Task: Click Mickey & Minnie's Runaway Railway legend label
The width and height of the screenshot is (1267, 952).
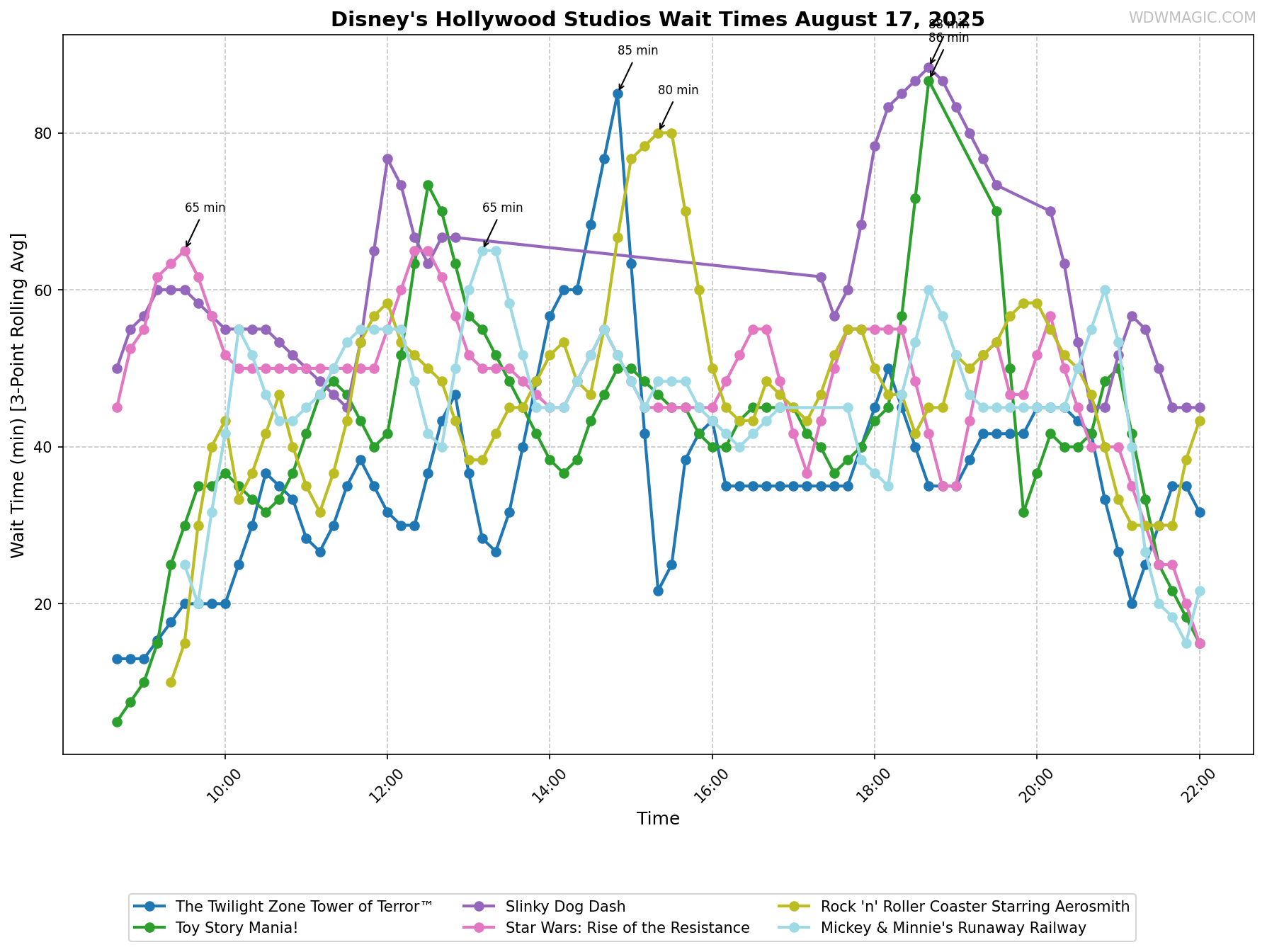Action: click(x=953, y=928)
